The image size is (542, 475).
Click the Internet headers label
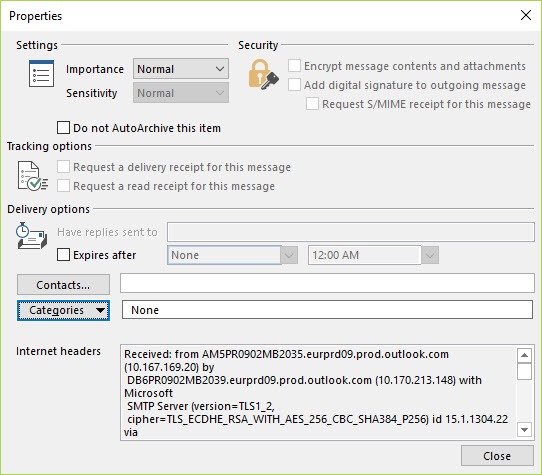58,351
